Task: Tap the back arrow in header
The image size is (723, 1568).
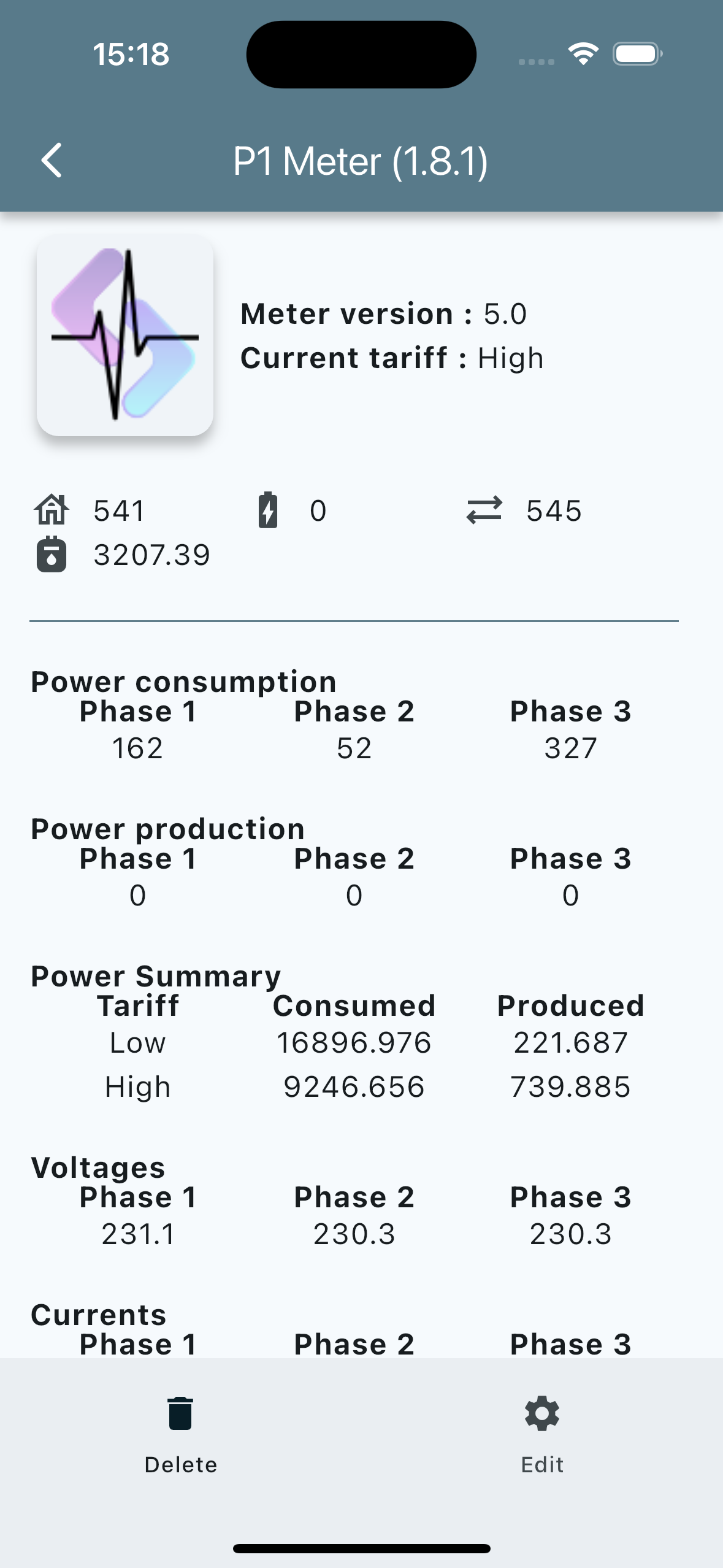Action: [x=52, y=161]
